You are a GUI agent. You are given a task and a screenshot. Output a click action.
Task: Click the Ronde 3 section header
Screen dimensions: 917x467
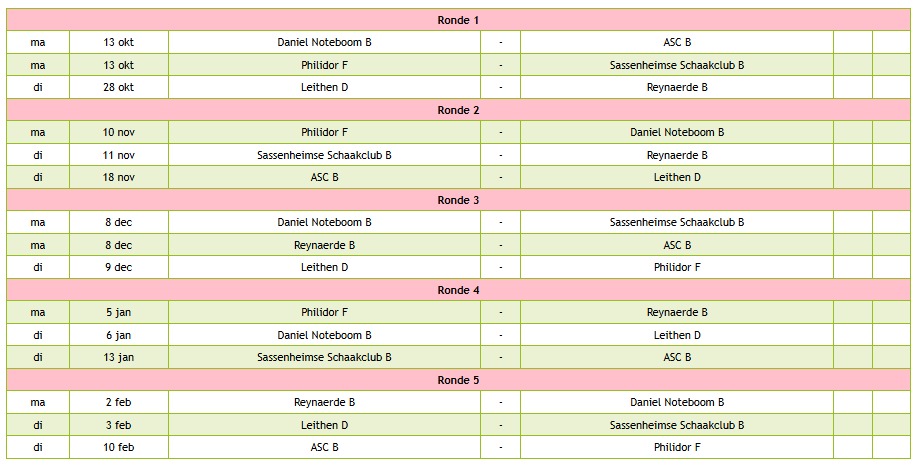click(458, 200)
